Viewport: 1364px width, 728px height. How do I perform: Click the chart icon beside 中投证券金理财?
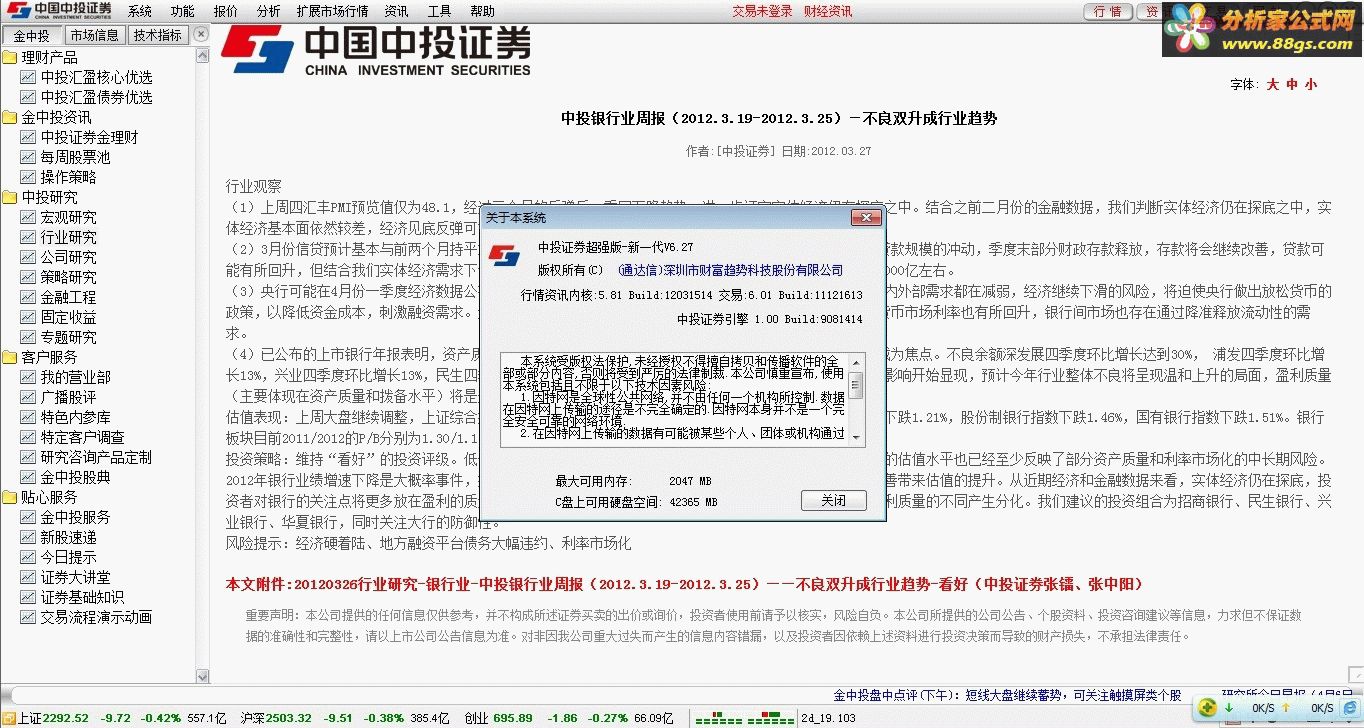coord(28,137)
